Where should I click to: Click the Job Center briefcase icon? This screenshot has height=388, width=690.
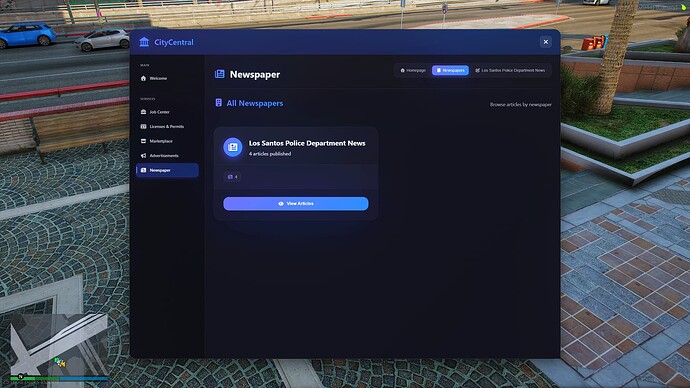[143, 112]
